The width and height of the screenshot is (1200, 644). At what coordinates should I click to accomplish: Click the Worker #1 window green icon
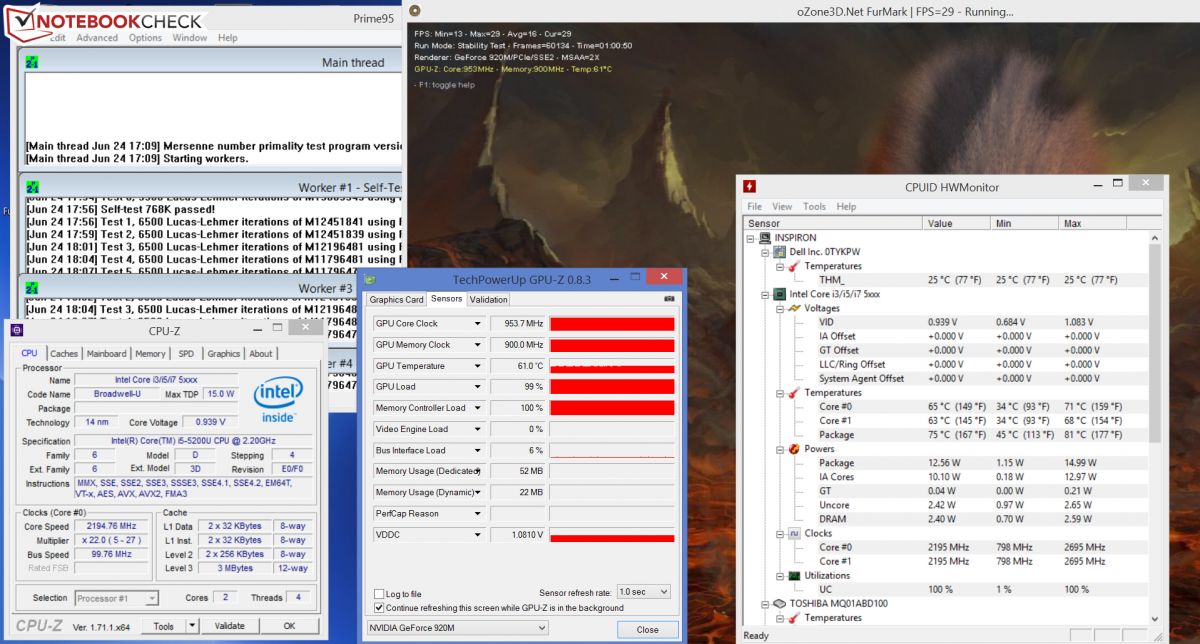click(x=32, y=187)
